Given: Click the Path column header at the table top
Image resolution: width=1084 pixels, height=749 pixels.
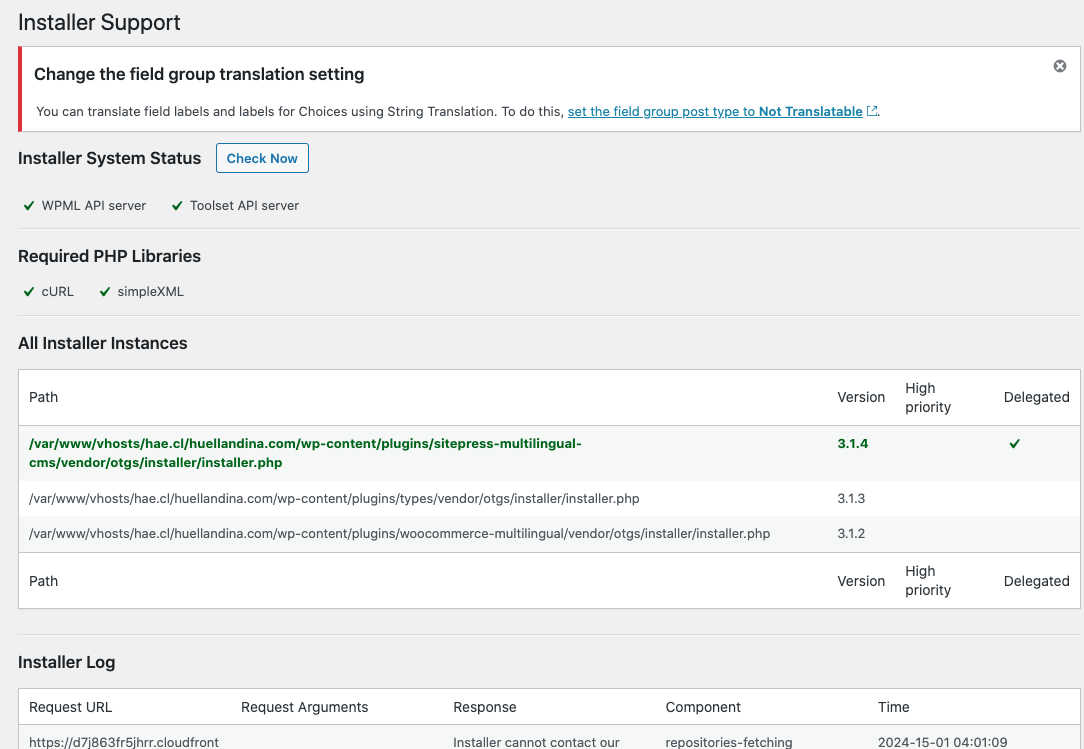Looking at the screenshot, I should [44, 397].
